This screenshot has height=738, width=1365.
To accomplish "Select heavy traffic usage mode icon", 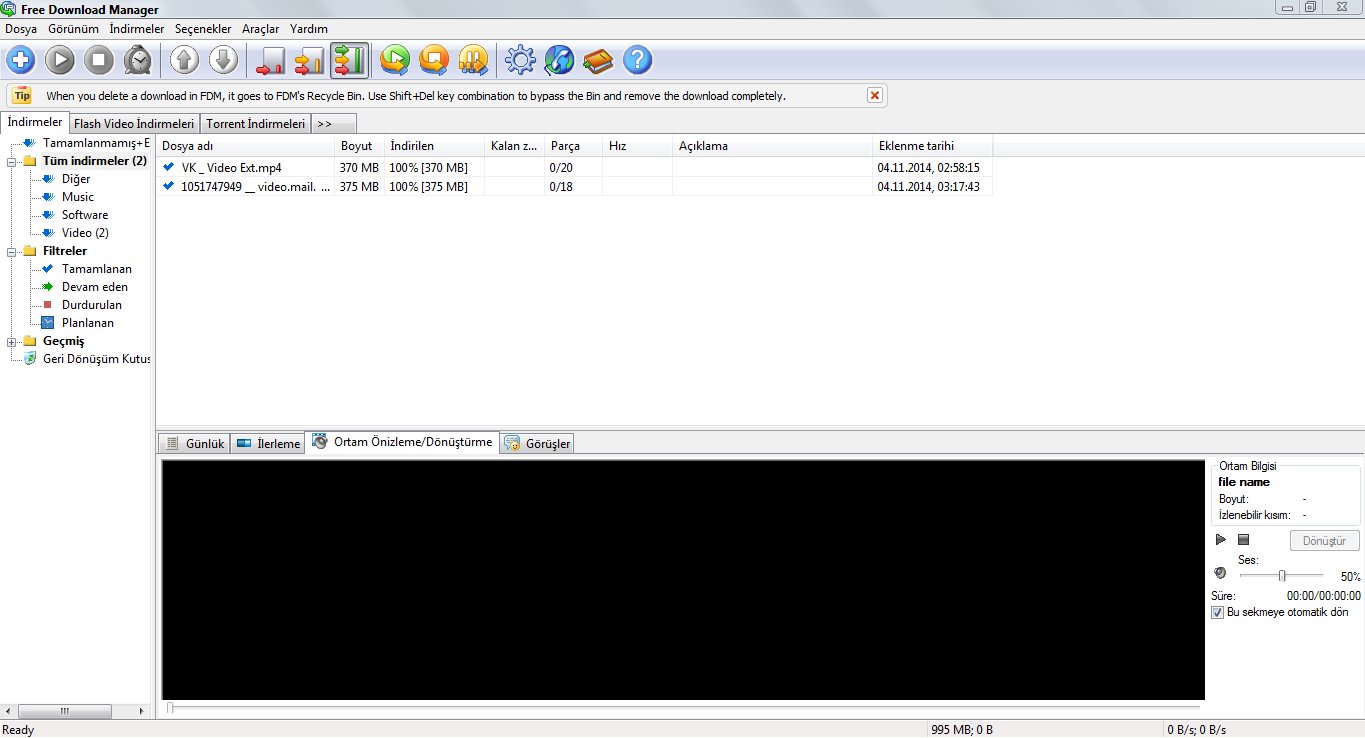I will click(x=349, y=60).
